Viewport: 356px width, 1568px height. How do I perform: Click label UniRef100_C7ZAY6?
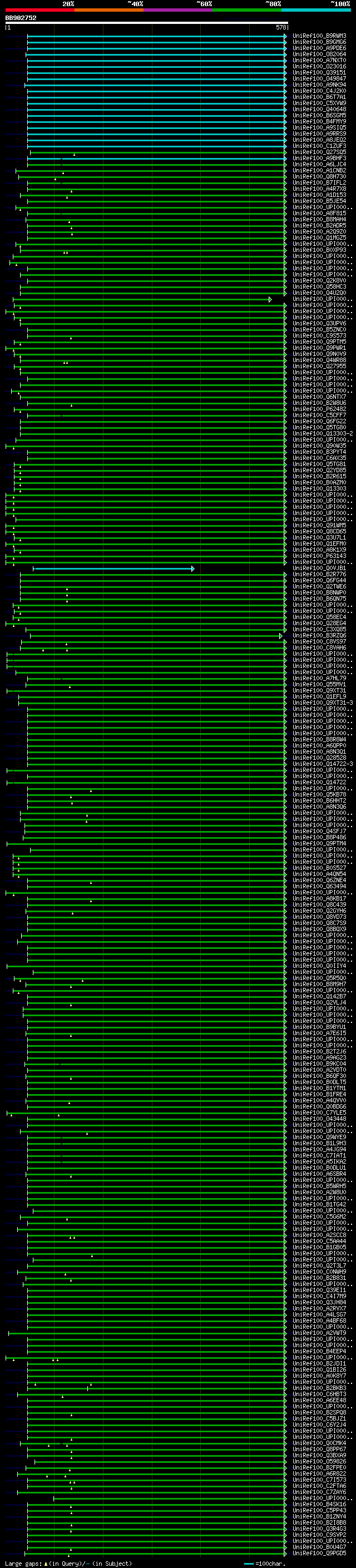[319, 1492]
